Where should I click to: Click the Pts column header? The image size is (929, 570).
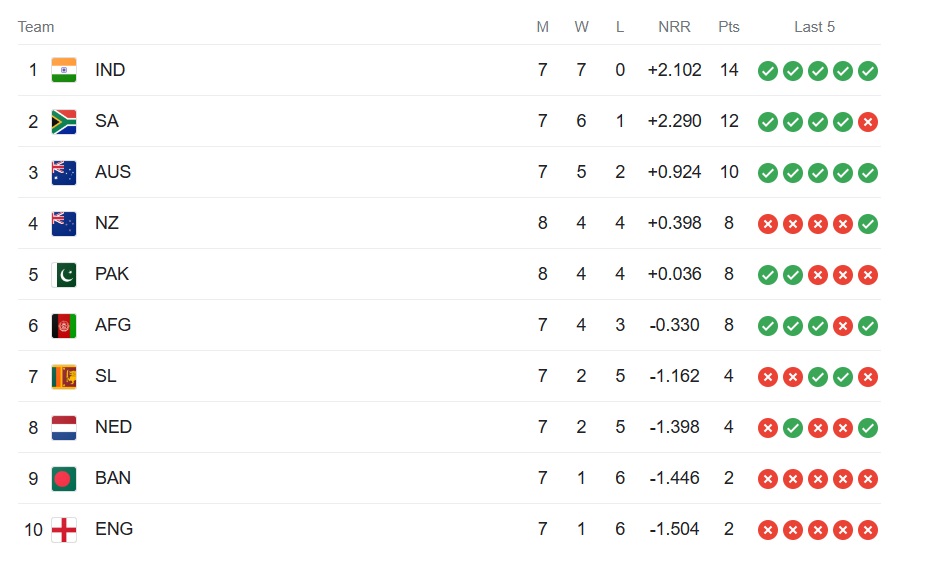coord(729,27)
